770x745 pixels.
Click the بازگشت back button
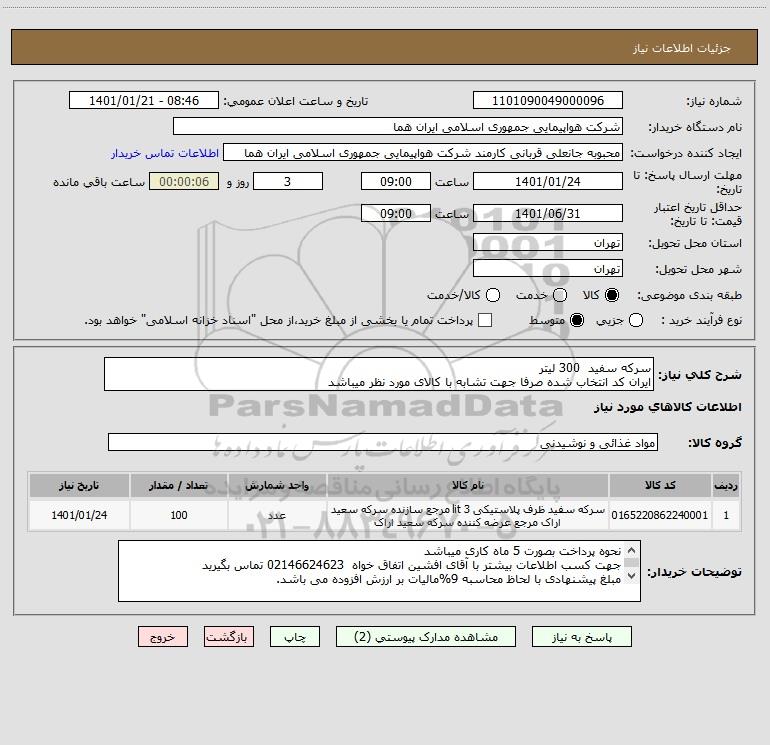pyautogui.click(x=229, y=636)
